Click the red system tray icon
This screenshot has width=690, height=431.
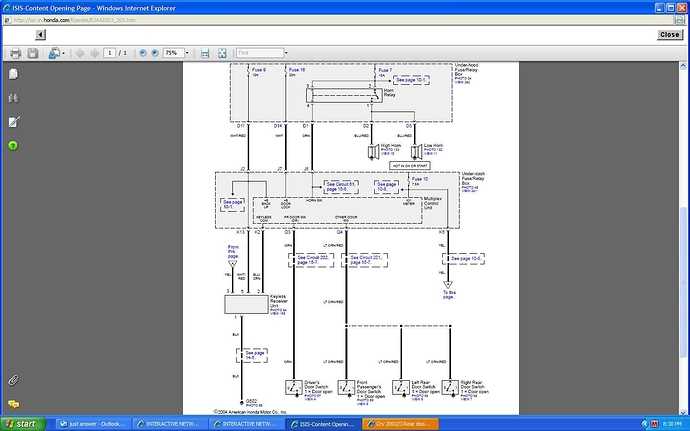pyautogui.click(x=654, y=424)
